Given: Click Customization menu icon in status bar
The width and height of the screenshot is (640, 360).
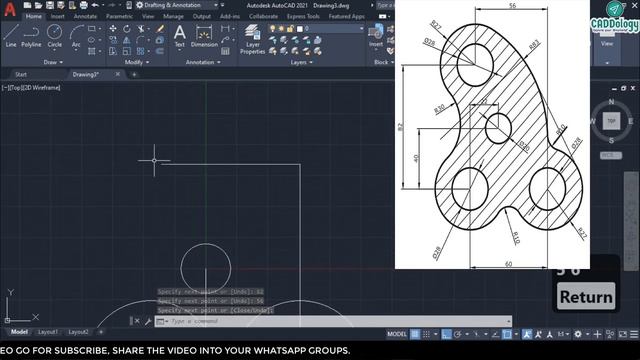Looking at the screenshot, I should 633,334.
